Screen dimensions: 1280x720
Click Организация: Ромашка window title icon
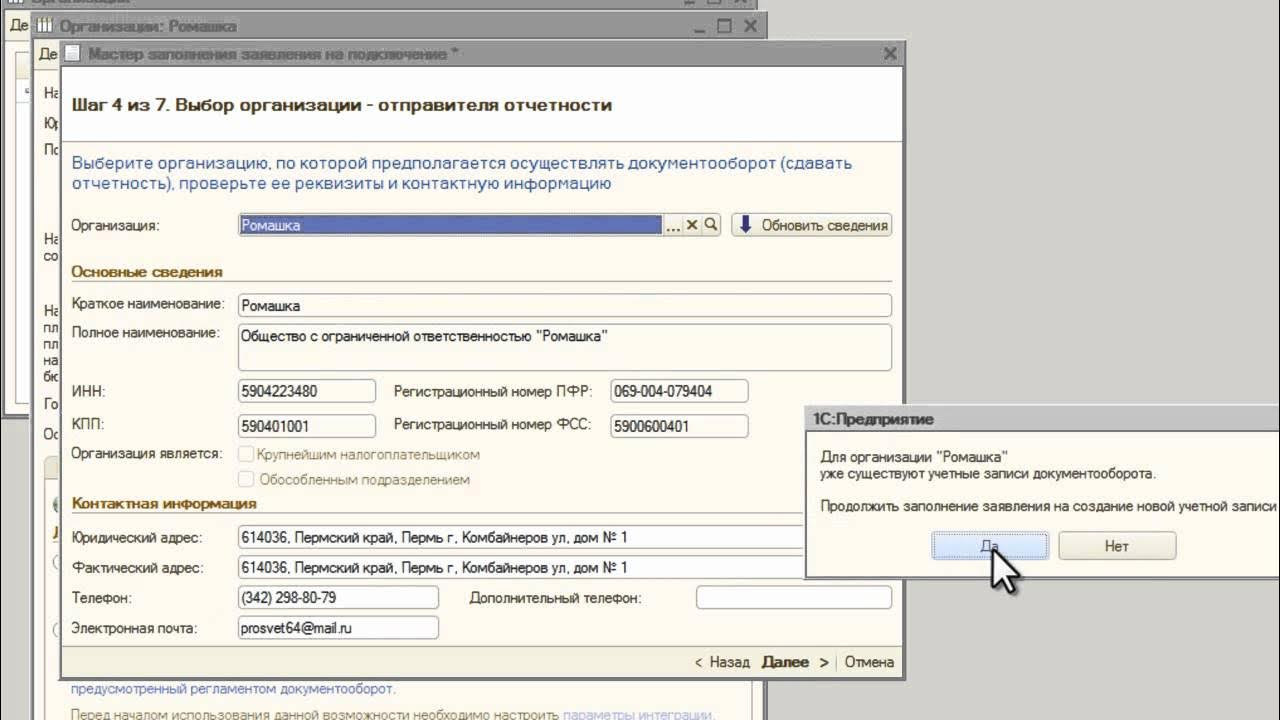43,26
